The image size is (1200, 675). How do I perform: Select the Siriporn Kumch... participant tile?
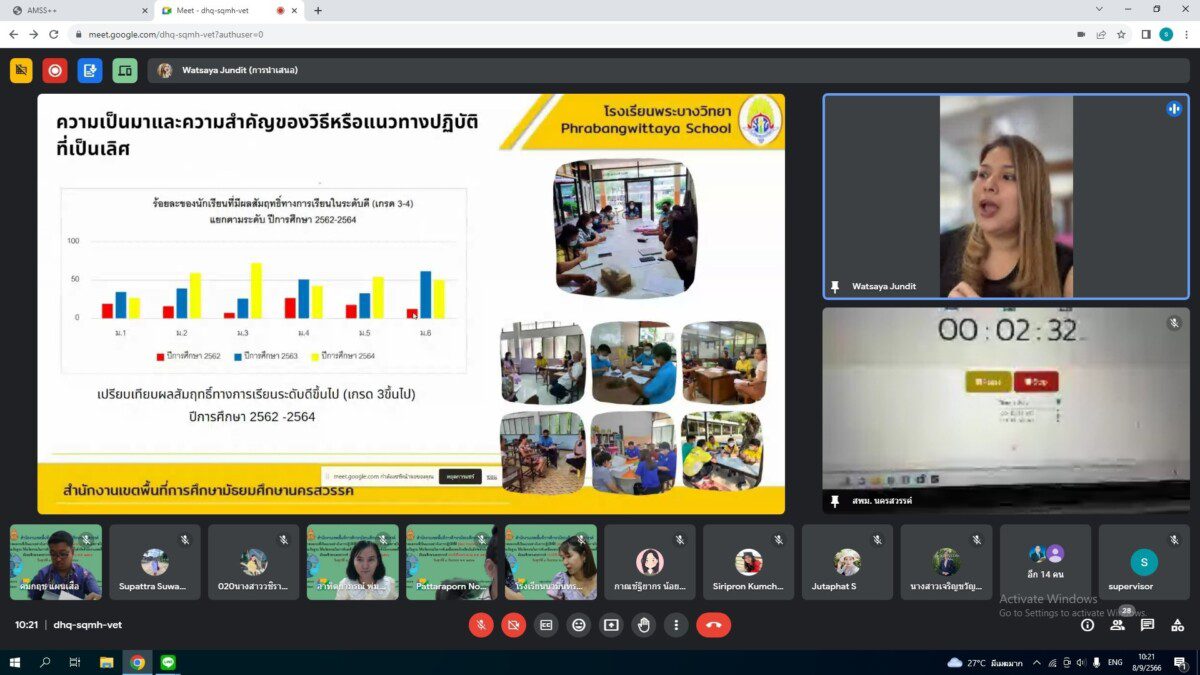coord(748,562)
